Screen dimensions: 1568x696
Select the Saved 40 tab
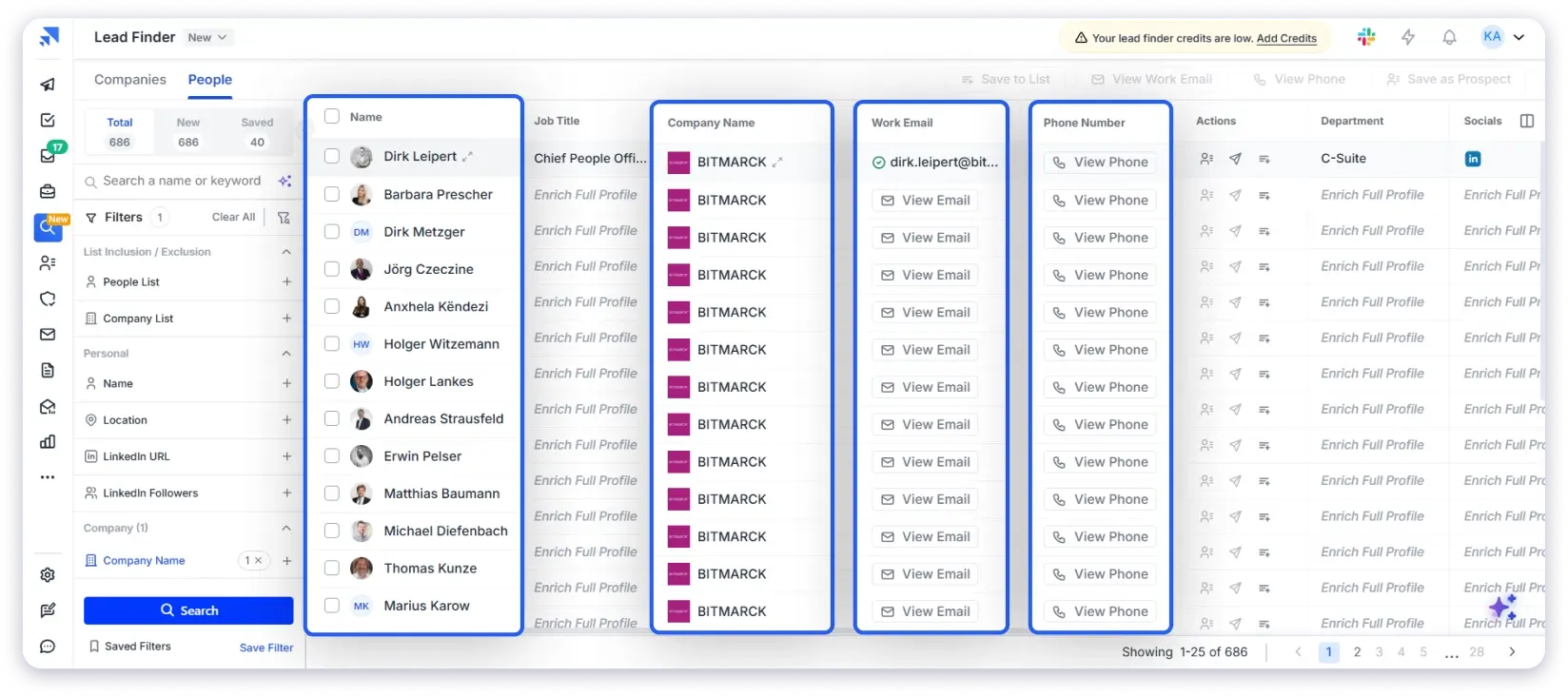pyautogui.click(x=257, y=132)
